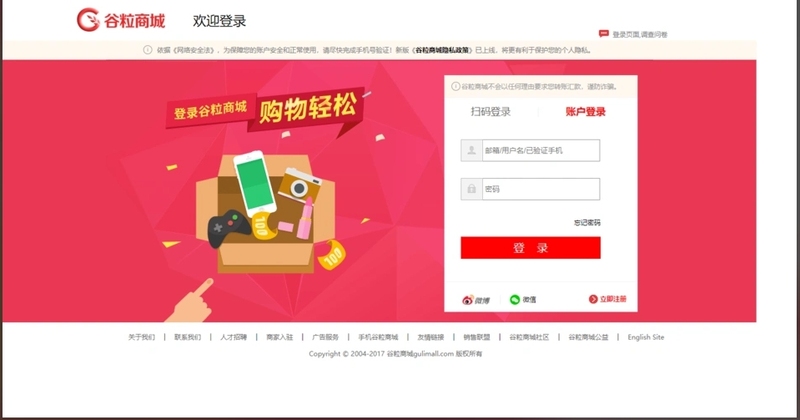Open 关于我们 footer link
Viewport: 800px width, 420px height.
(141, 337)
